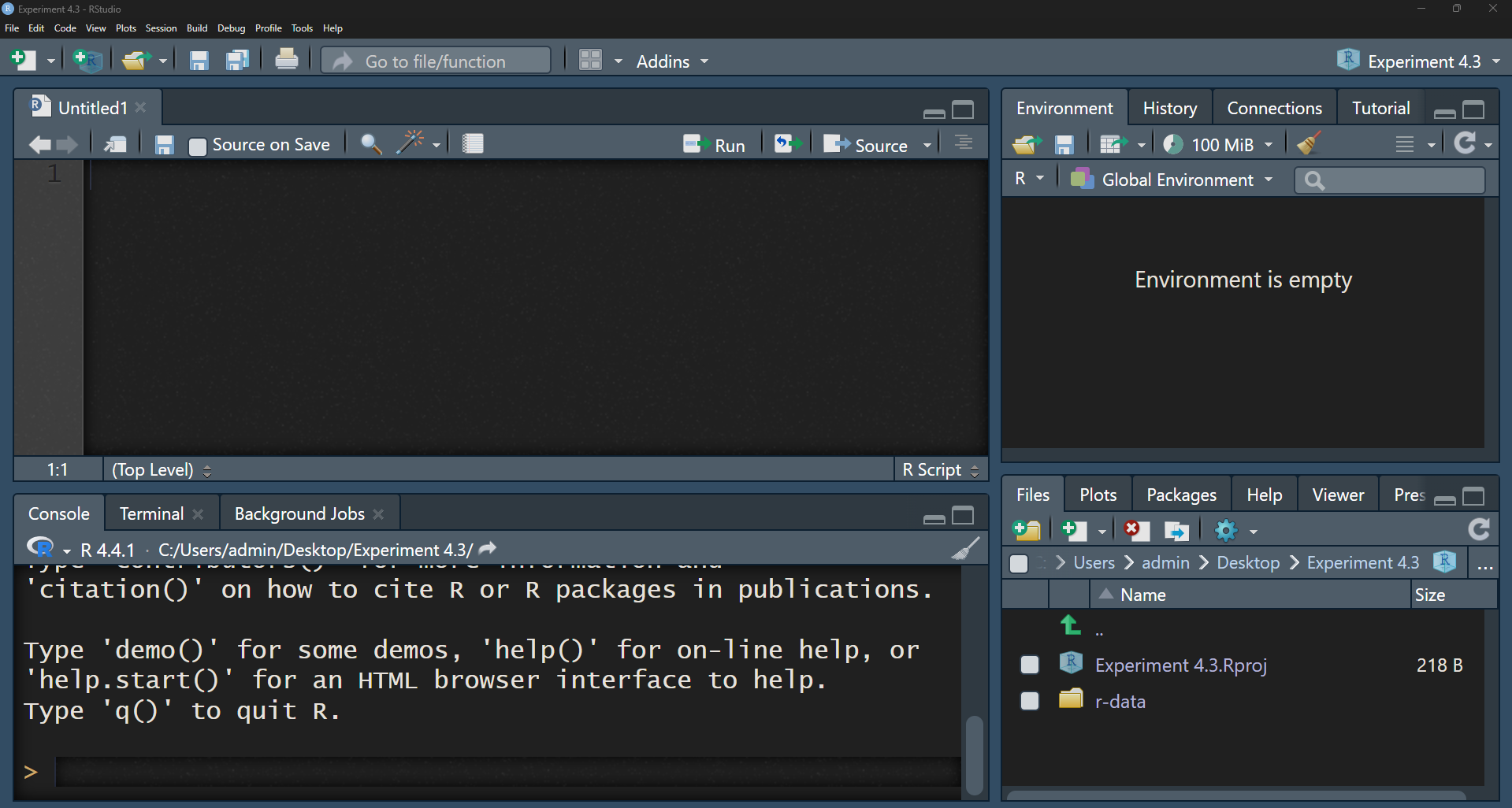Open the Session menu

161,28
